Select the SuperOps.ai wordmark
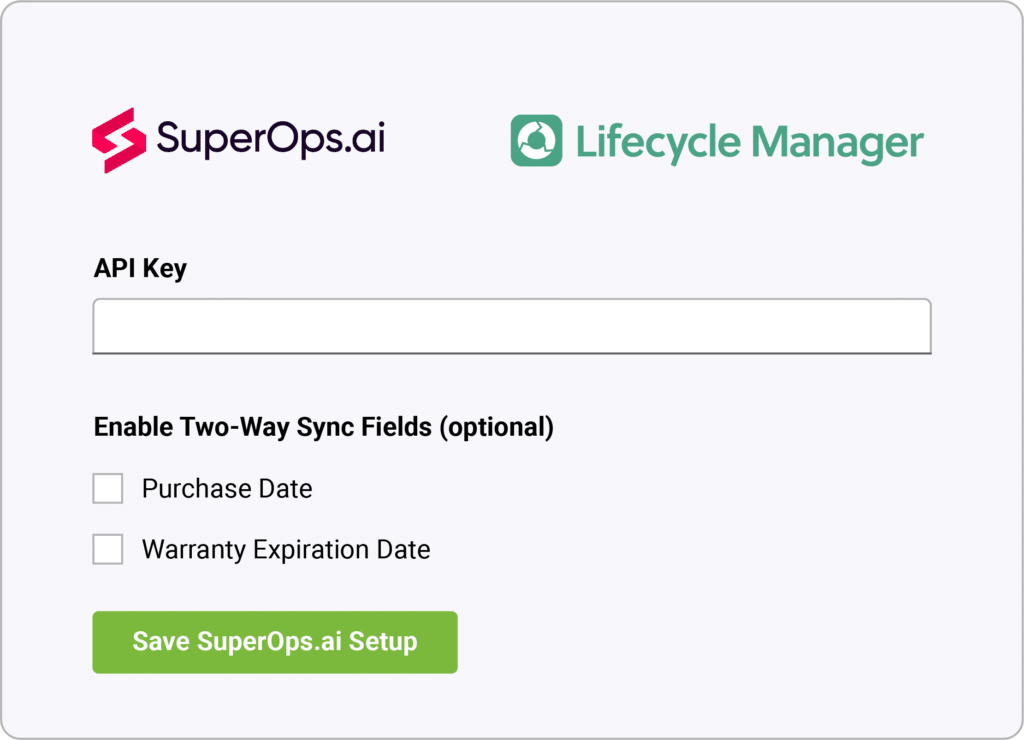Viewport: 1024px width, 740px height. point(270,140)
